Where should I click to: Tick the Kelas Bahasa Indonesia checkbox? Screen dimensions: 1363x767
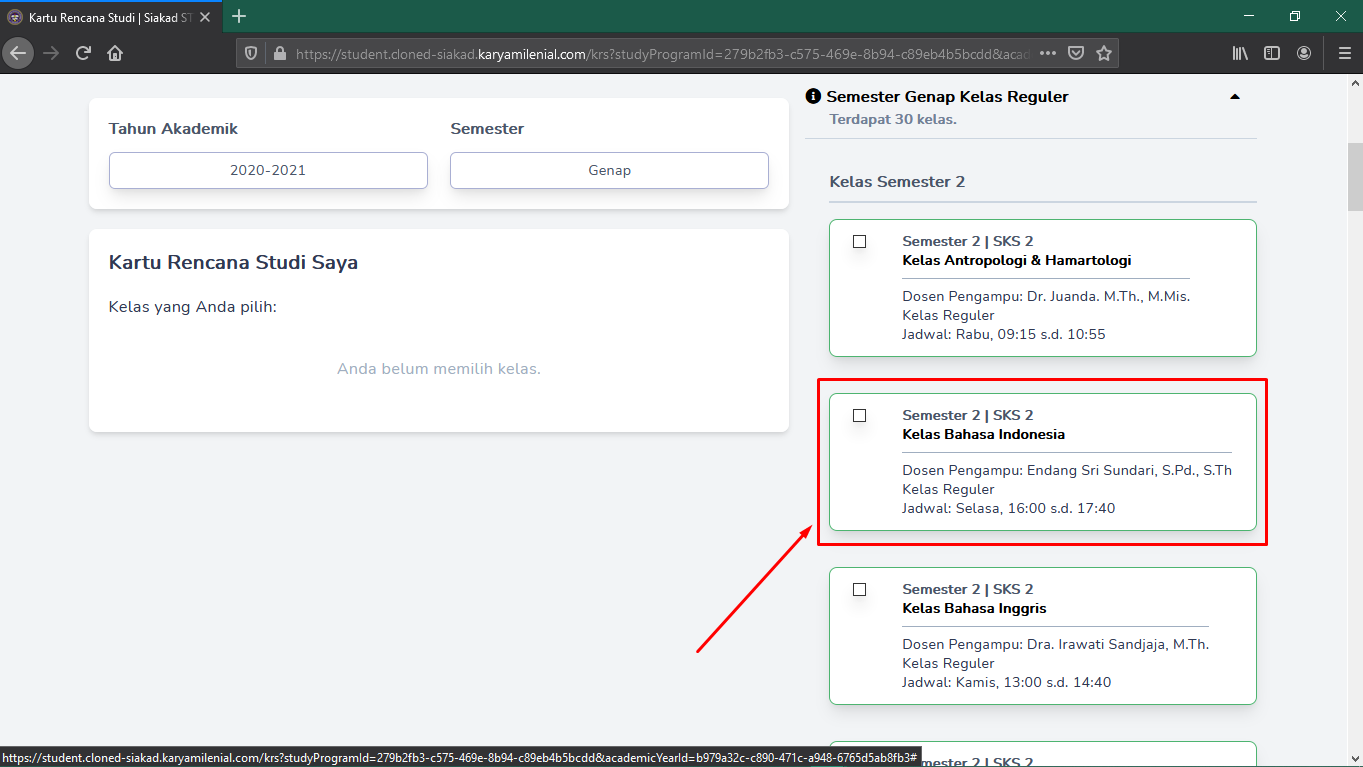point(859,415)
